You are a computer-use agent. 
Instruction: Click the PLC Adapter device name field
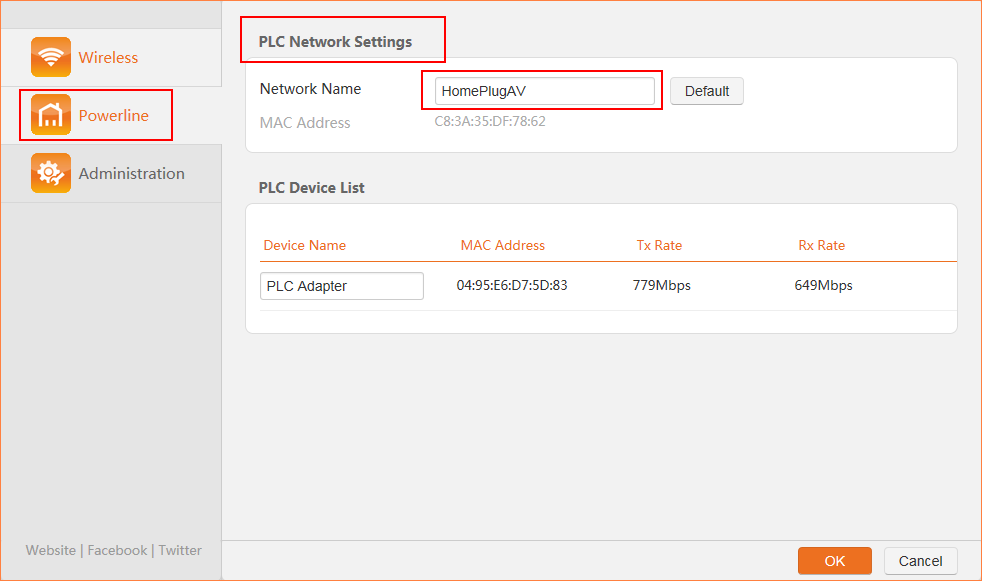pos(341,286)
